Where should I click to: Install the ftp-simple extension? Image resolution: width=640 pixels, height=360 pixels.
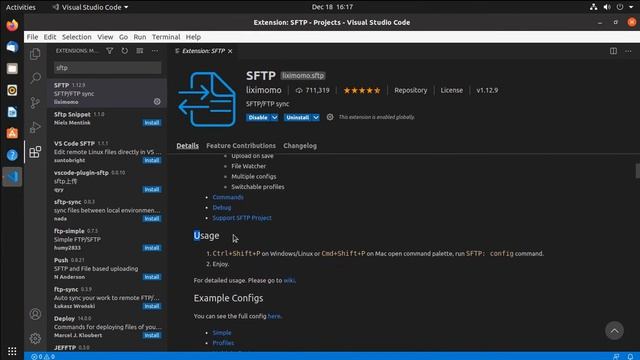[152, 248]
